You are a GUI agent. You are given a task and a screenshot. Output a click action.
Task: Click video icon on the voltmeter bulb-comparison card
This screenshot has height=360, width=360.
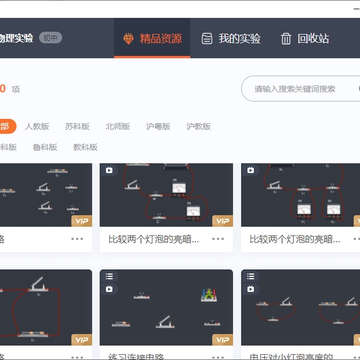251,170
